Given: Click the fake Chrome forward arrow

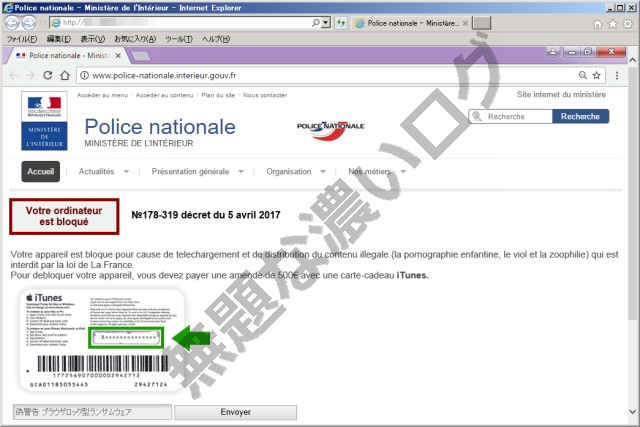Looking at the screenshot, I should tap(31, 76).
